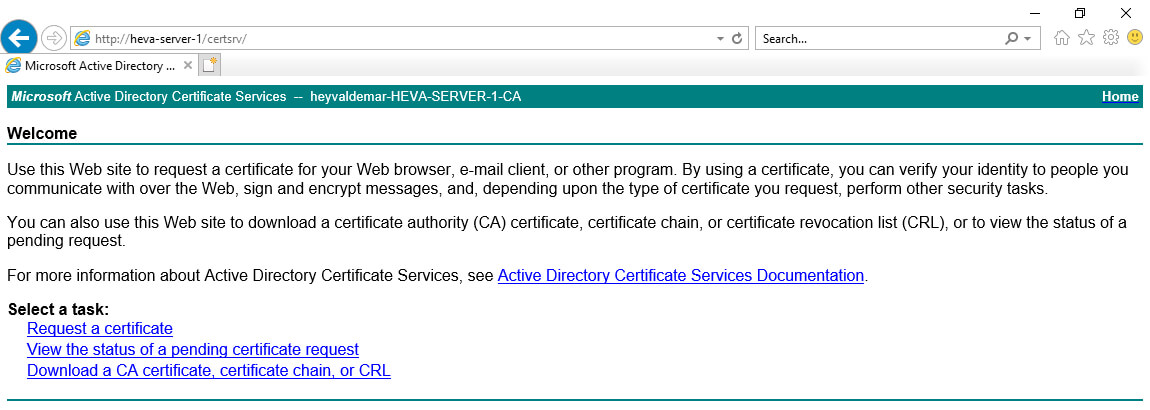Click Request a certificate
This screenshot has width=1150, height=410.
pos(100,329)
